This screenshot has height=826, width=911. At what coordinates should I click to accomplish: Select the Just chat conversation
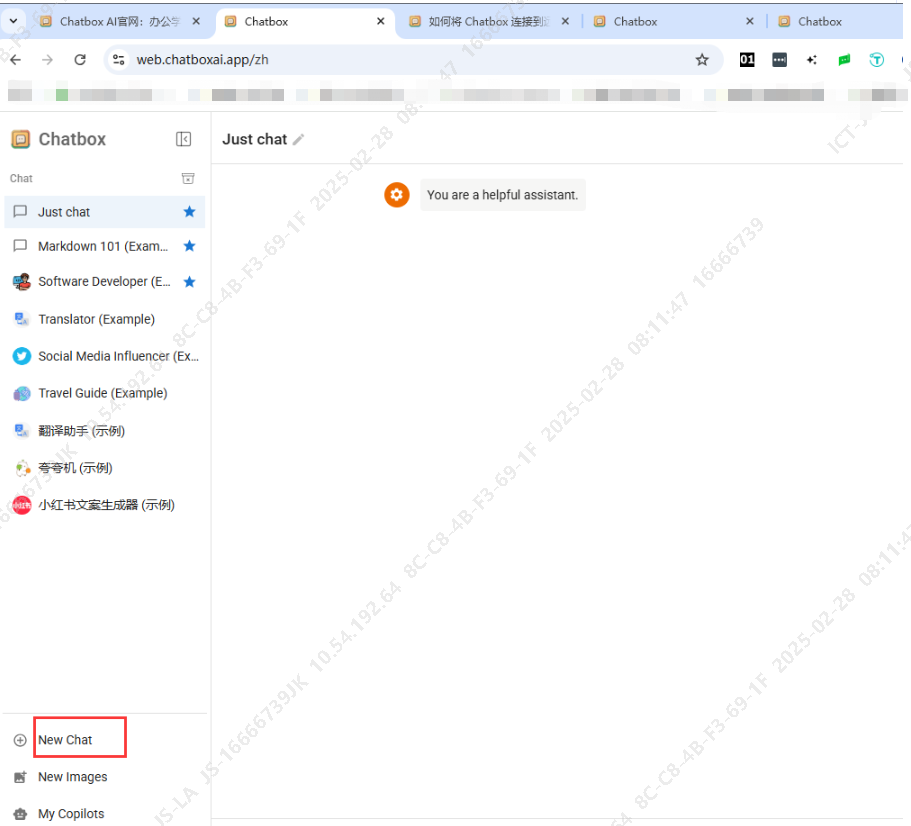(x=105, y=212)
